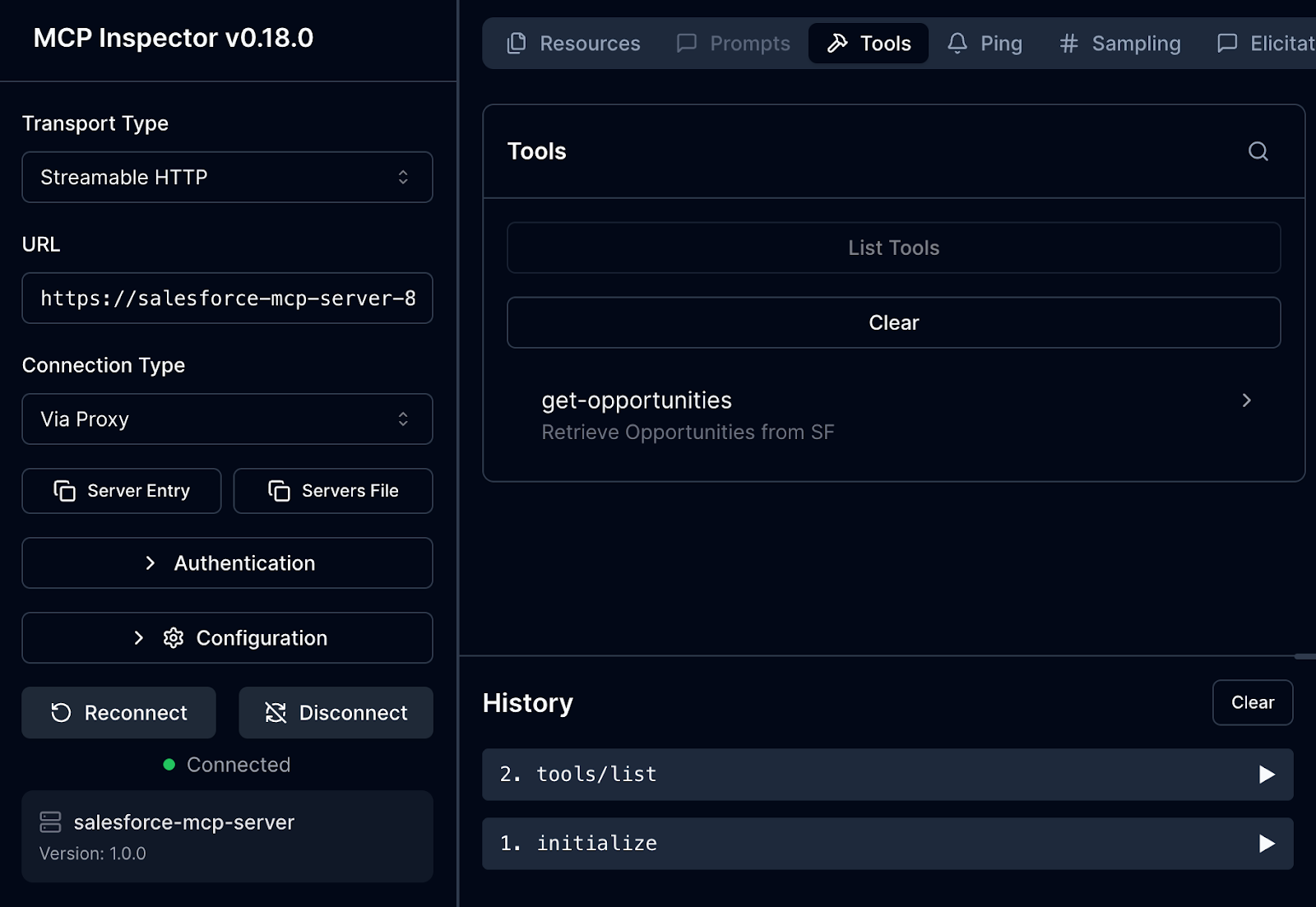Switch to the Ping tab
This screenshot has height=907, width=1316.
(985, 43)
